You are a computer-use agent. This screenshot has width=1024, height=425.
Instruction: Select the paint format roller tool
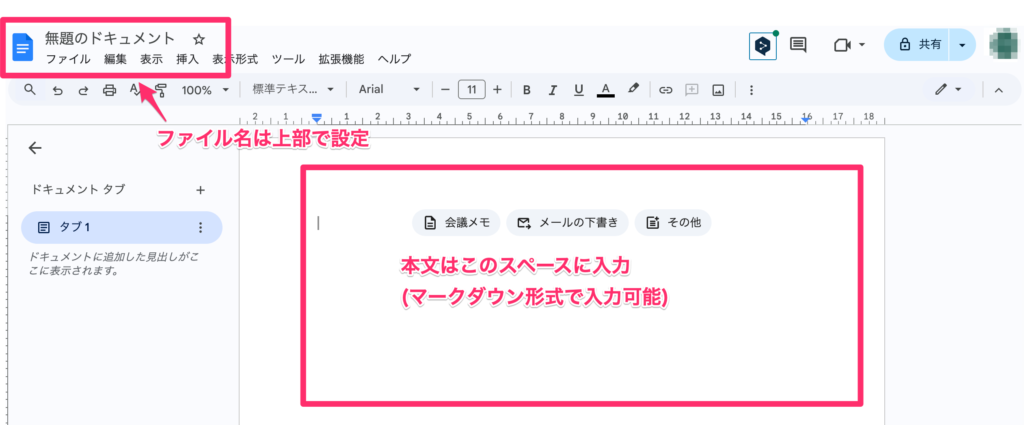click(161, 90)
